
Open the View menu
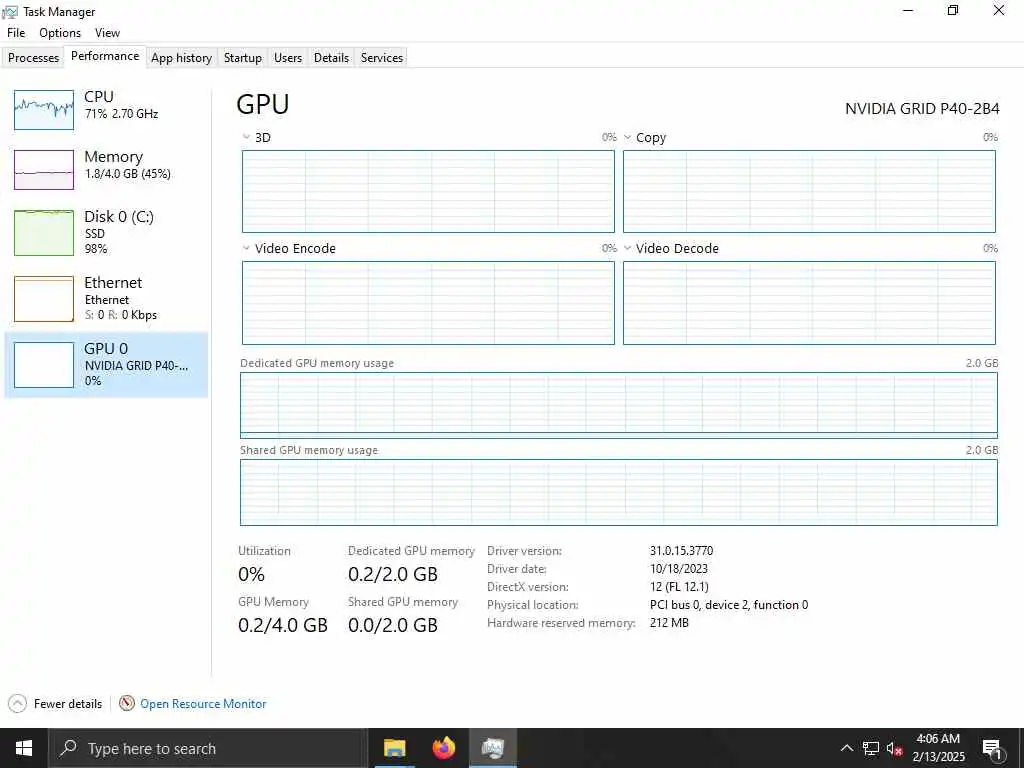[x=107, y=33]
